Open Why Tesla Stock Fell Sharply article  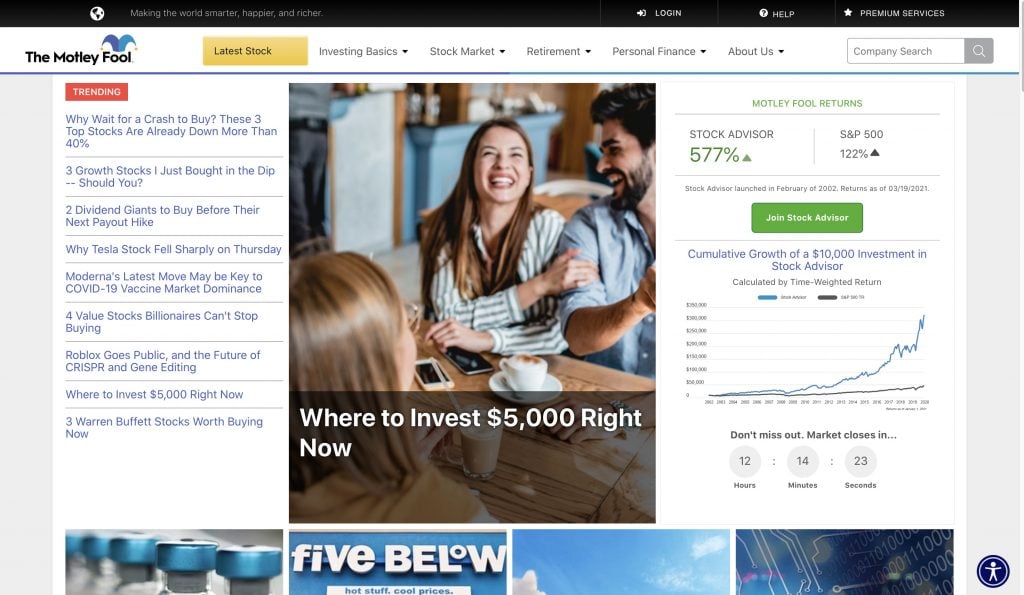[x=173, y=249]
